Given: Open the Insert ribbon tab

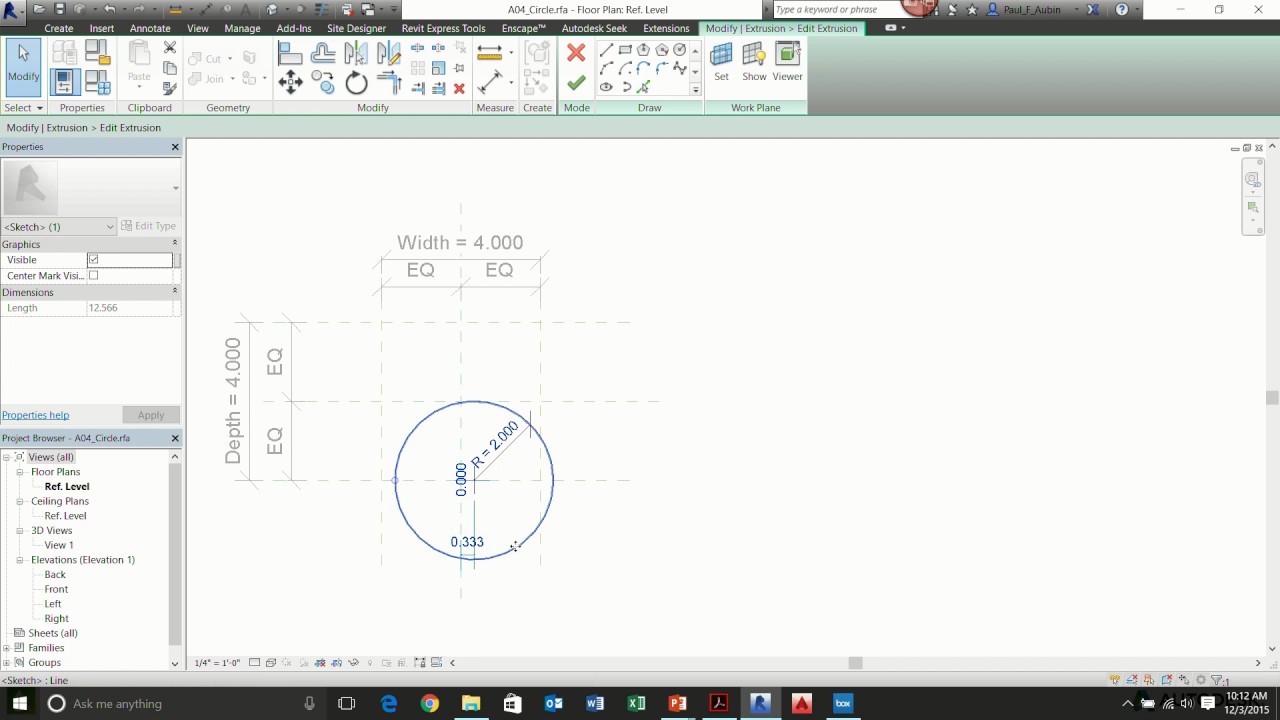Looking at the screenshot, I should click(101, 28).
